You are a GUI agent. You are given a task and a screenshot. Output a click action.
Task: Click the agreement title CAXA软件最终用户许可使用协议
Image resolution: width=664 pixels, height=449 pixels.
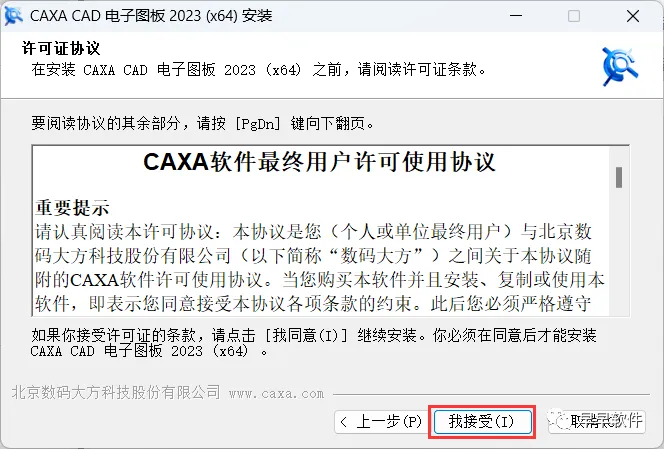tap(319, 162)
